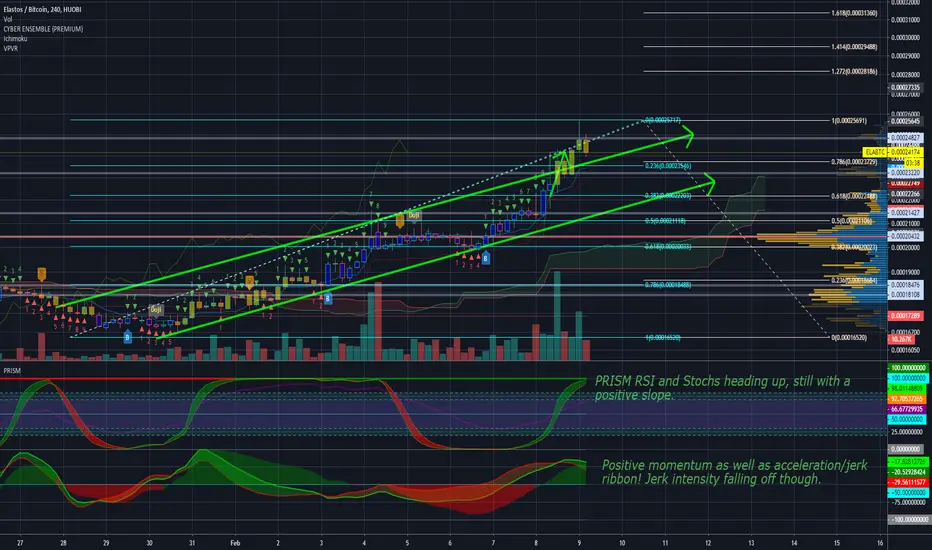The height and width of the screenshot is (550, 932).
Task: Click the 0.00024827 horizontal line price tag
Action: pos(905,138)
